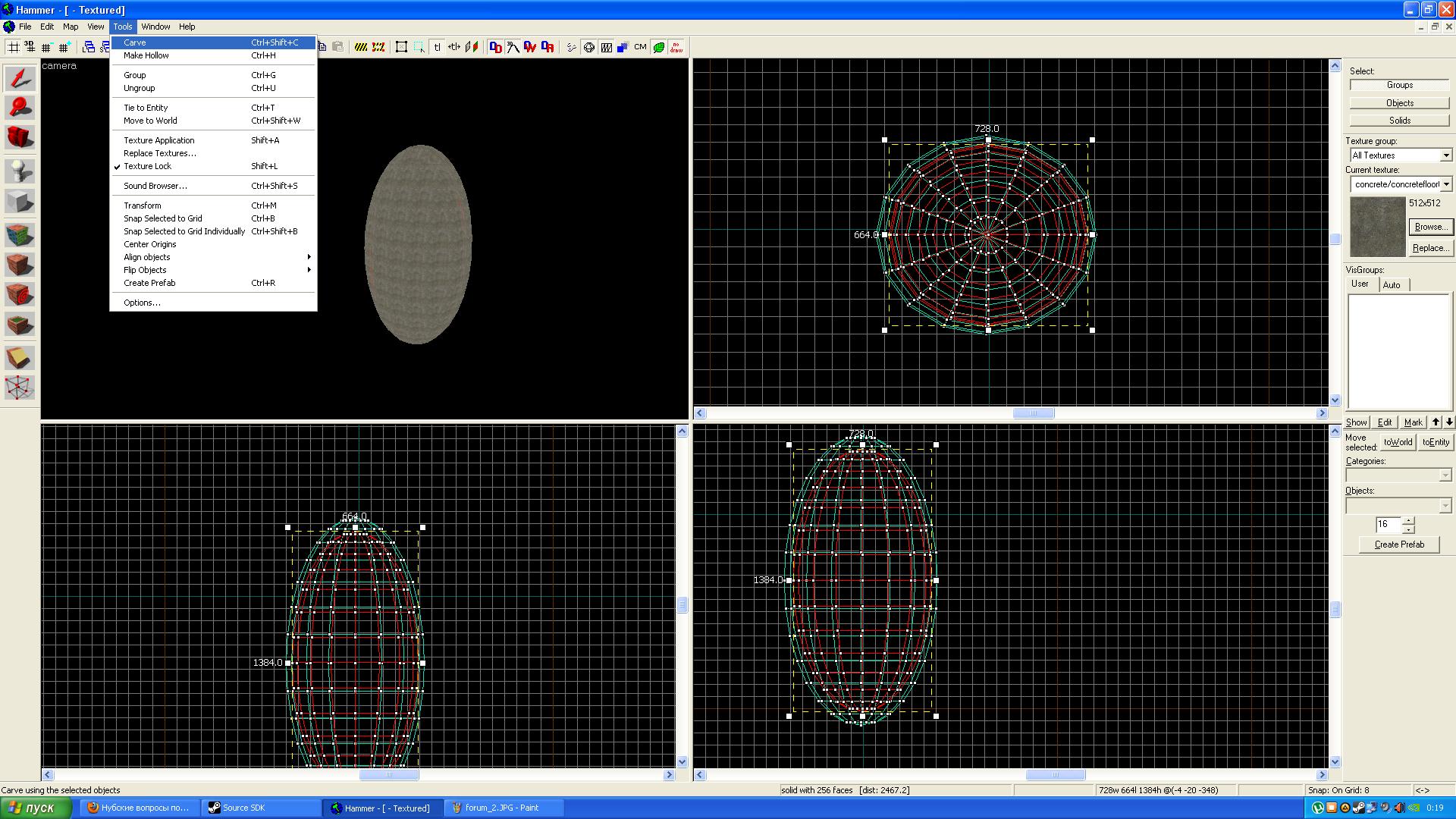Image resolution: width=1456 pixels, height=819 pixels.
Task: Click the nodraw texture toolbar icon
Action: [676, 47]
